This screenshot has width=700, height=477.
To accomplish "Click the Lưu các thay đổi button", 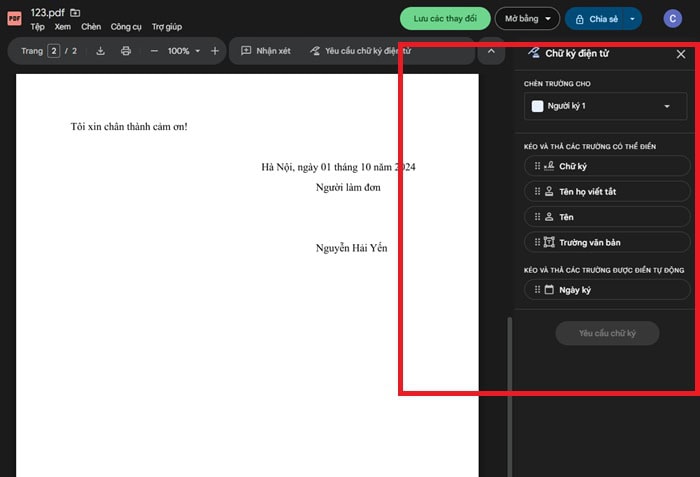I will [x=444, y=18].
